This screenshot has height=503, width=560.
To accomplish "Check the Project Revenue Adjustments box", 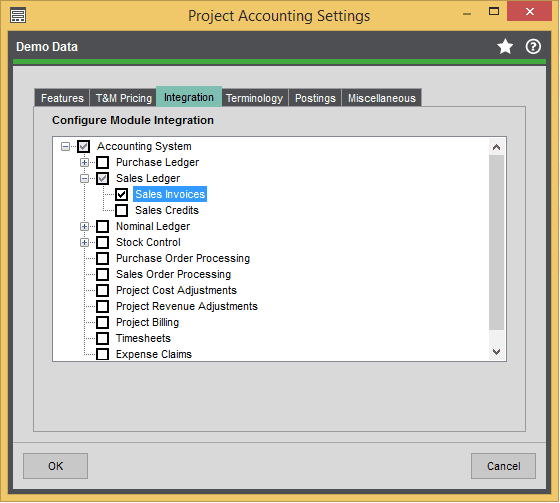I will tap(103, 307).
